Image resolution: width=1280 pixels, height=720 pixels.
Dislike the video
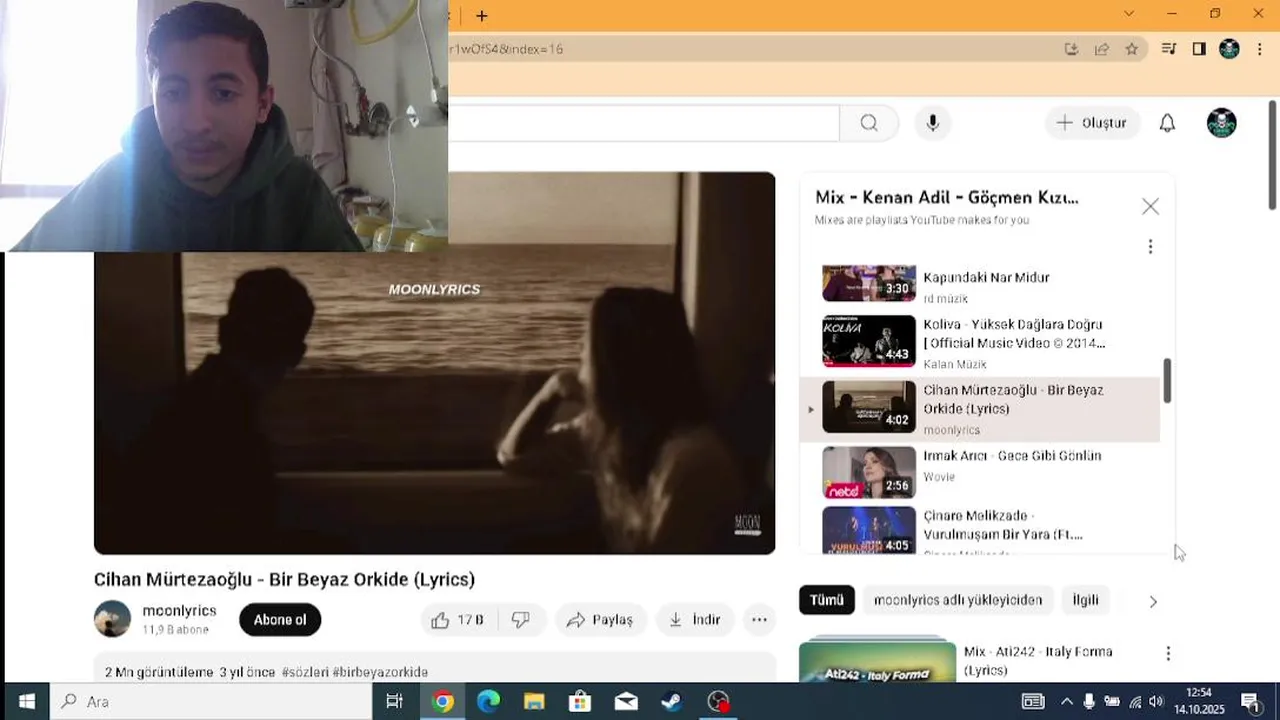coord(521,620)
